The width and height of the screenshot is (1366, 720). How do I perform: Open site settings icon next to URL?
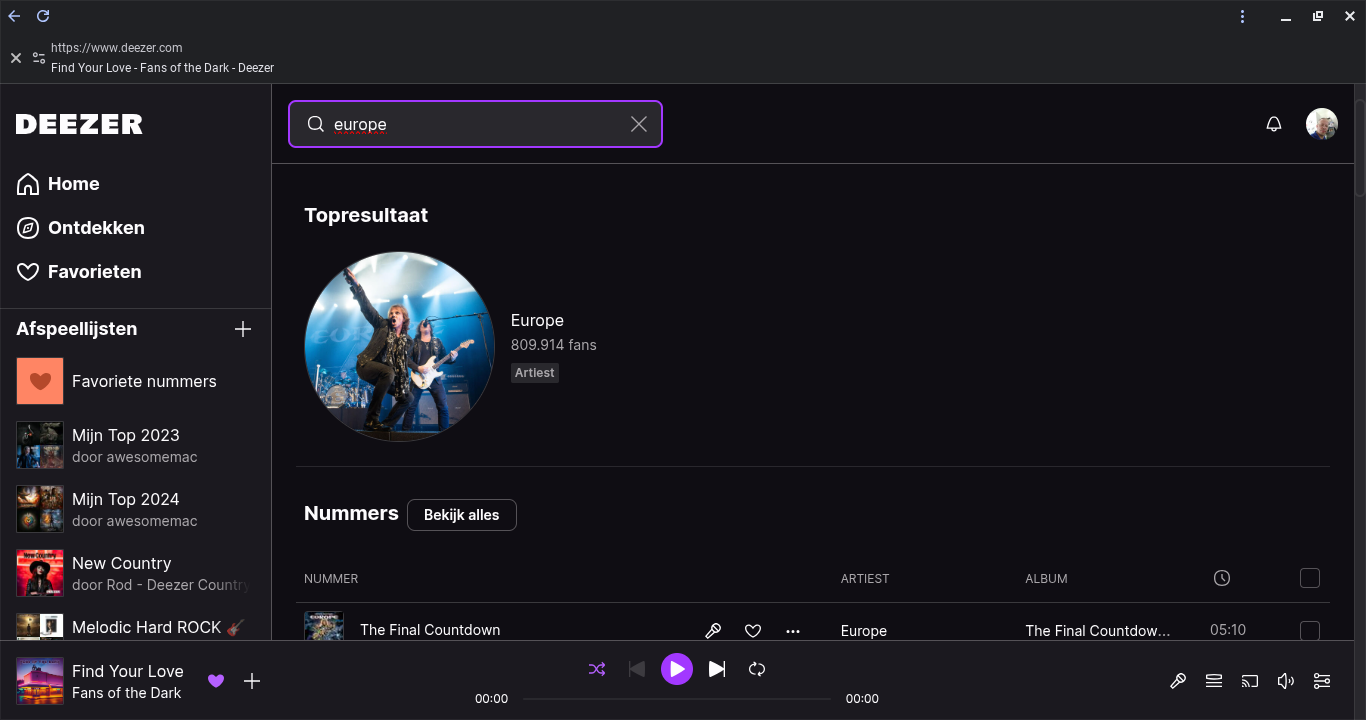point(39,58)
